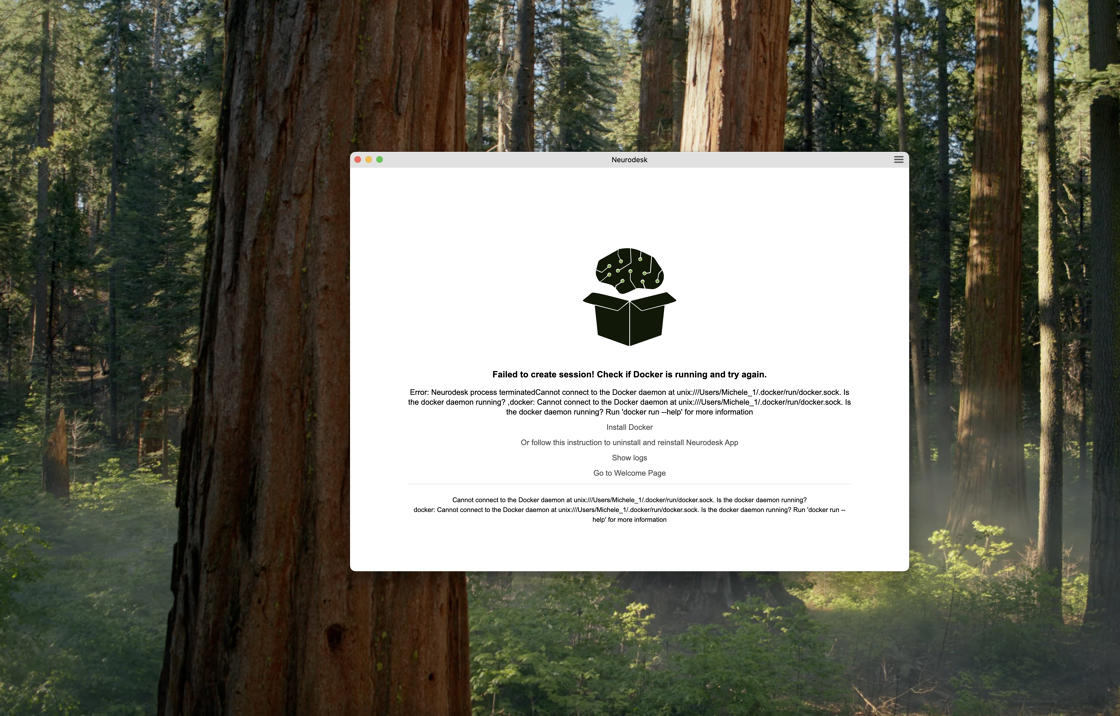
Task: Go to Welcome Page link
Action: 629,473
